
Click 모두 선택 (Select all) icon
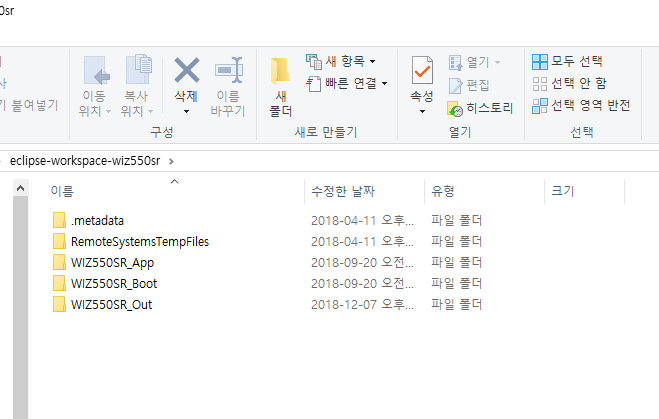(540, 61)
